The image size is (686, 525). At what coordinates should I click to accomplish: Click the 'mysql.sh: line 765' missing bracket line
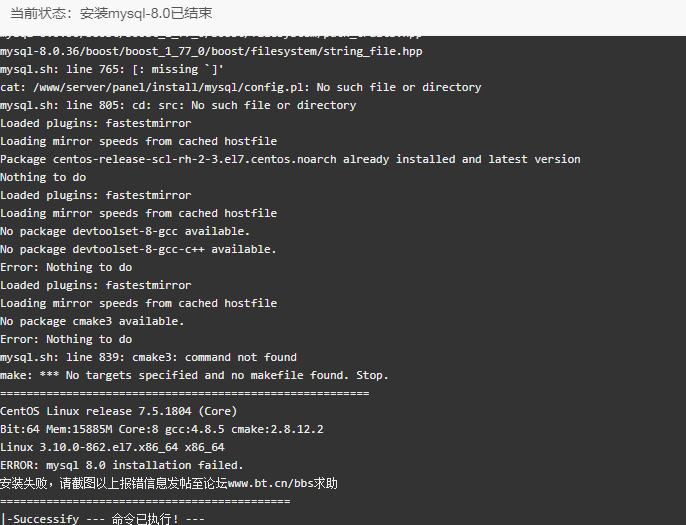click(x=112, y=70)
